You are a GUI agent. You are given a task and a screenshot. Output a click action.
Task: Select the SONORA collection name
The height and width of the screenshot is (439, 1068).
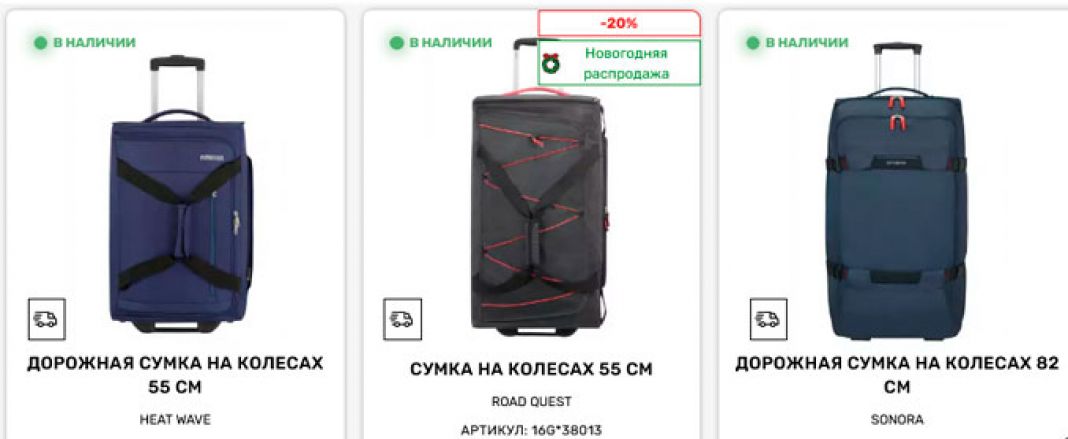[897, 420]
